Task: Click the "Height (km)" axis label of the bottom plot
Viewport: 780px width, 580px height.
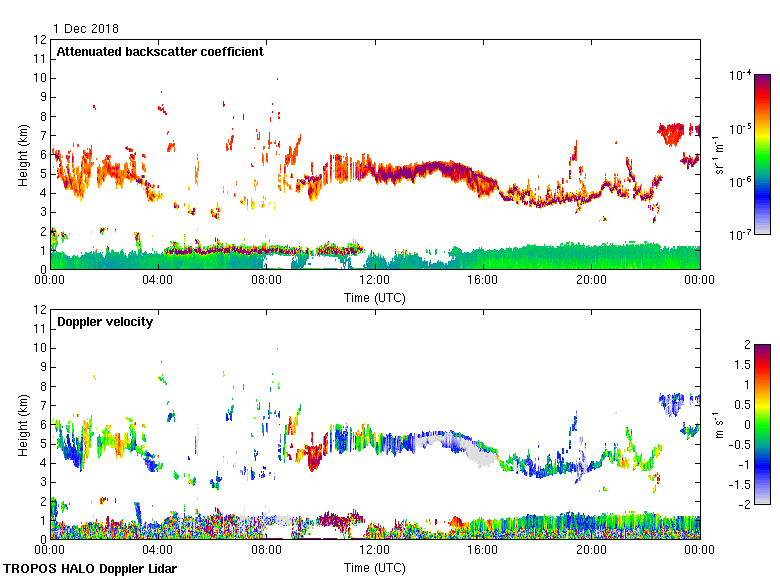Action: pyautogui.click(x=22, y=424)
